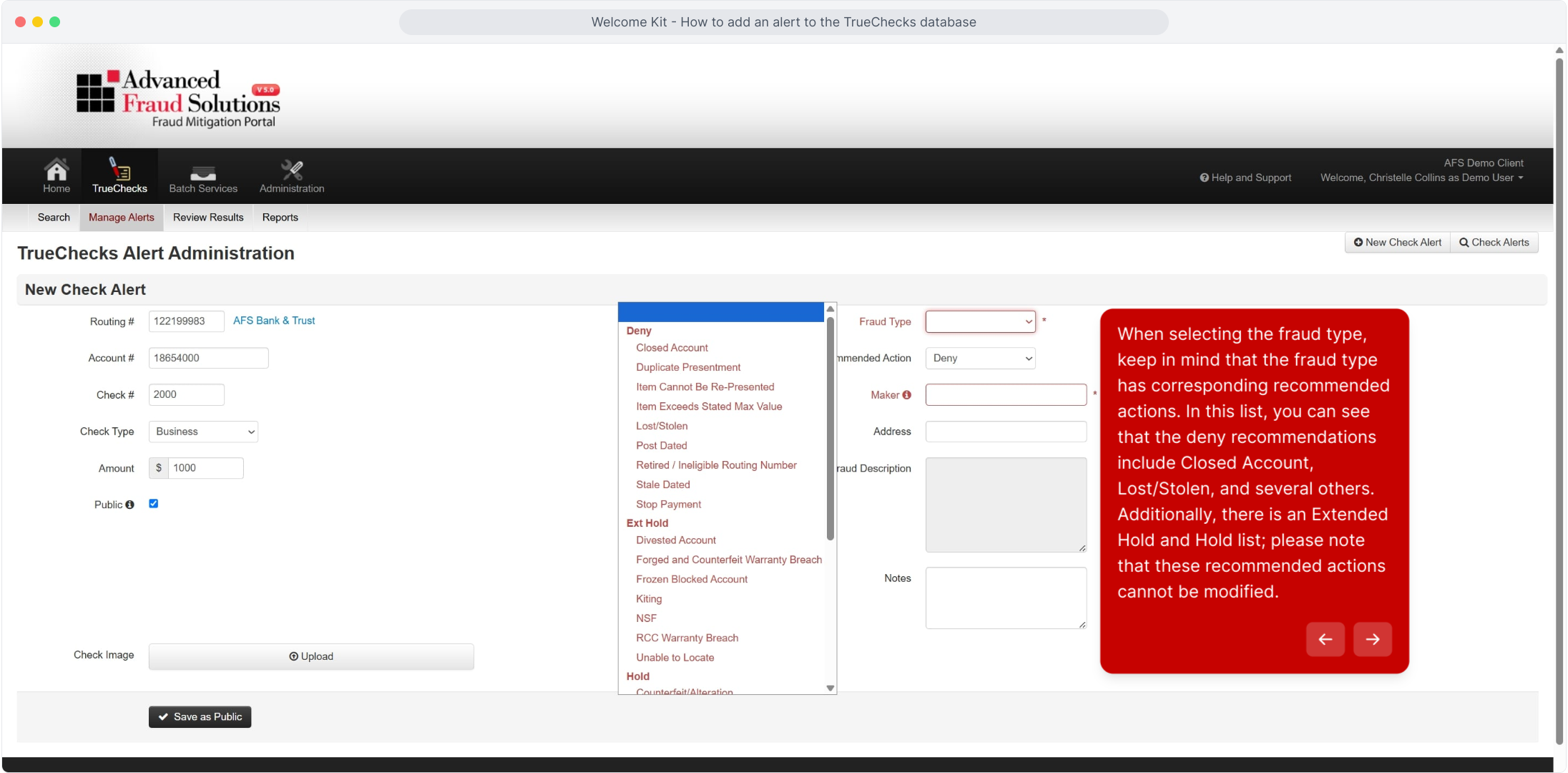The height and width of the screenshot is (773, 1568).
Task: Click the Maker input field
Action: click(x=1006, y=395)
